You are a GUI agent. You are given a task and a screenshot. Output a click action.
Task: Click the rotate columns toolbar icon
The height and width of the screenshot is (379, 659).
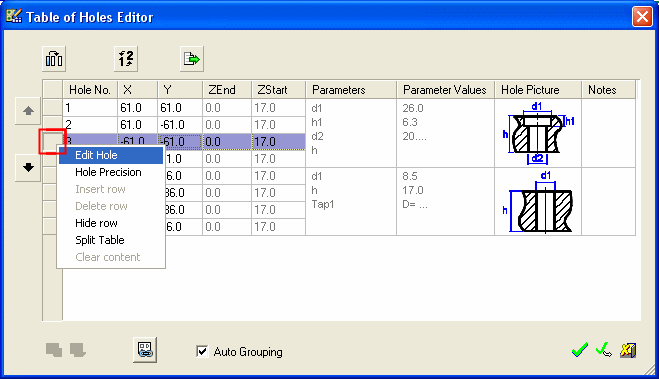(54, 59)
